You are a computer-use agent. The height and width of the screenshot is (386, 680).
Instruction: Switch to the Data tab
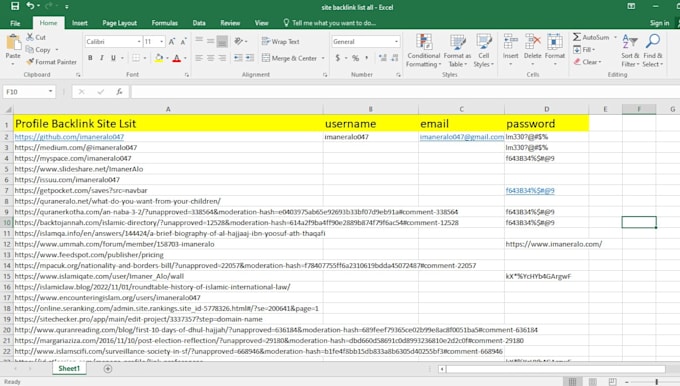(199, 23)
